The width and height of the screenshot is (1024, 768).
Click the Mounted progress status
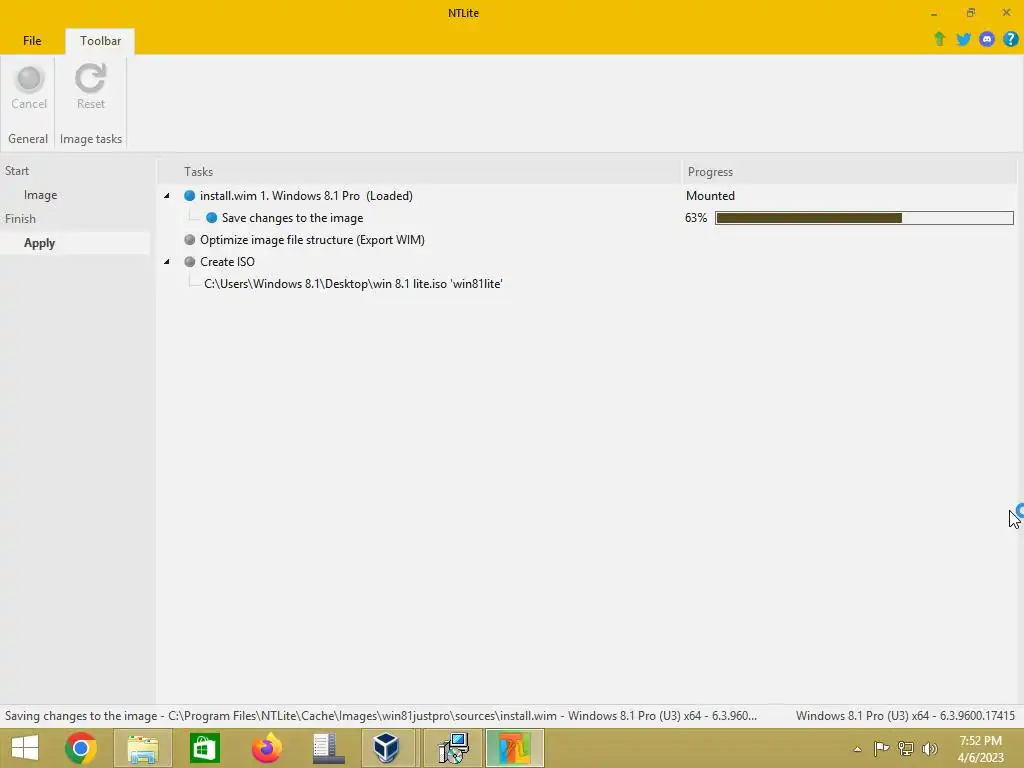(710, 196)
